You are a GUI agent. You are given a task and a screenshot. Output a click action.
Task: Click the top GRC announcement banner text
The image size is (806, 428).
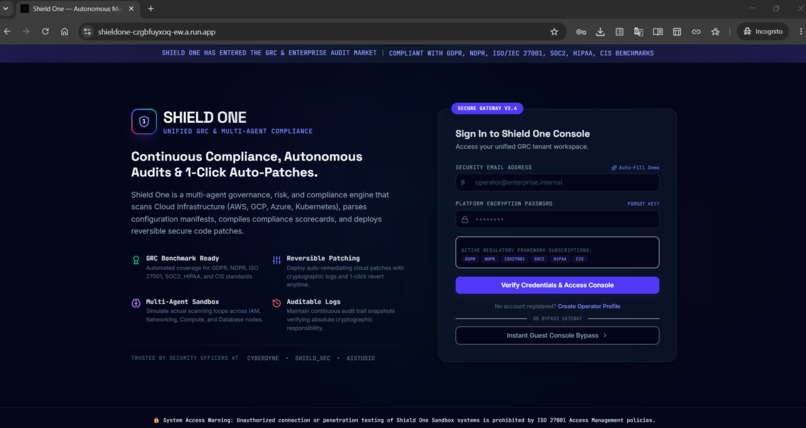tap(408, 53)
